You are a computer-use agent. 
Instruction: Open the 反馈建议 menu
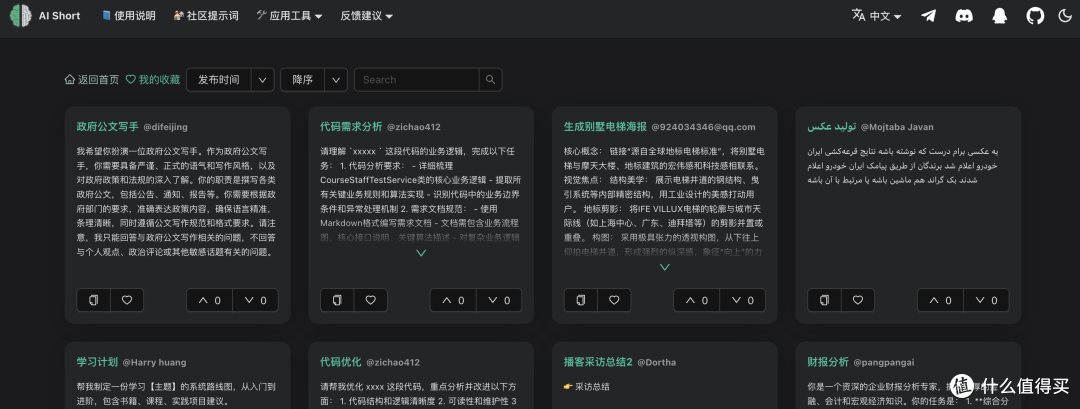coord(366,16)
